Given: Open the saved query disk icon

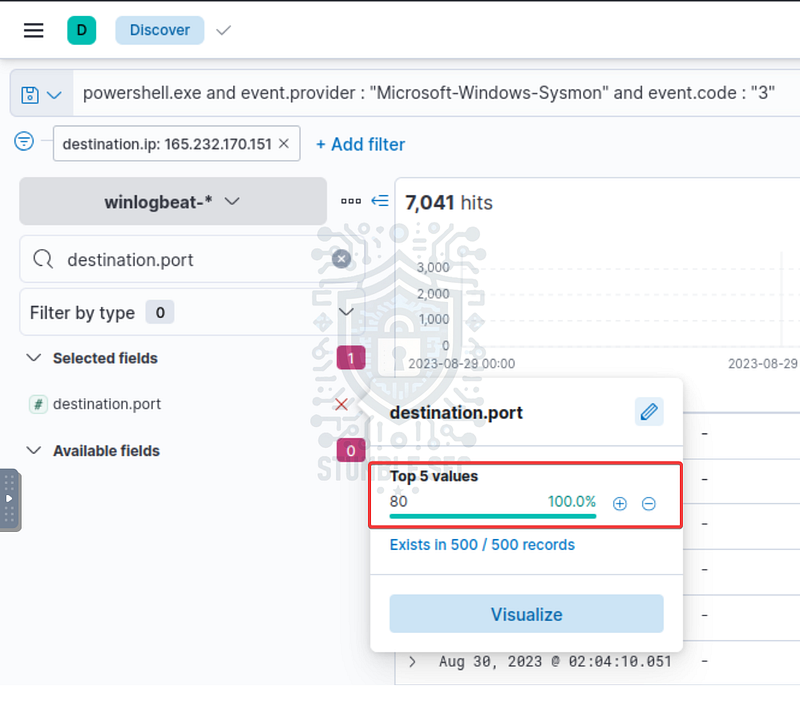Looking at the screenshot, I should [30, 95].
